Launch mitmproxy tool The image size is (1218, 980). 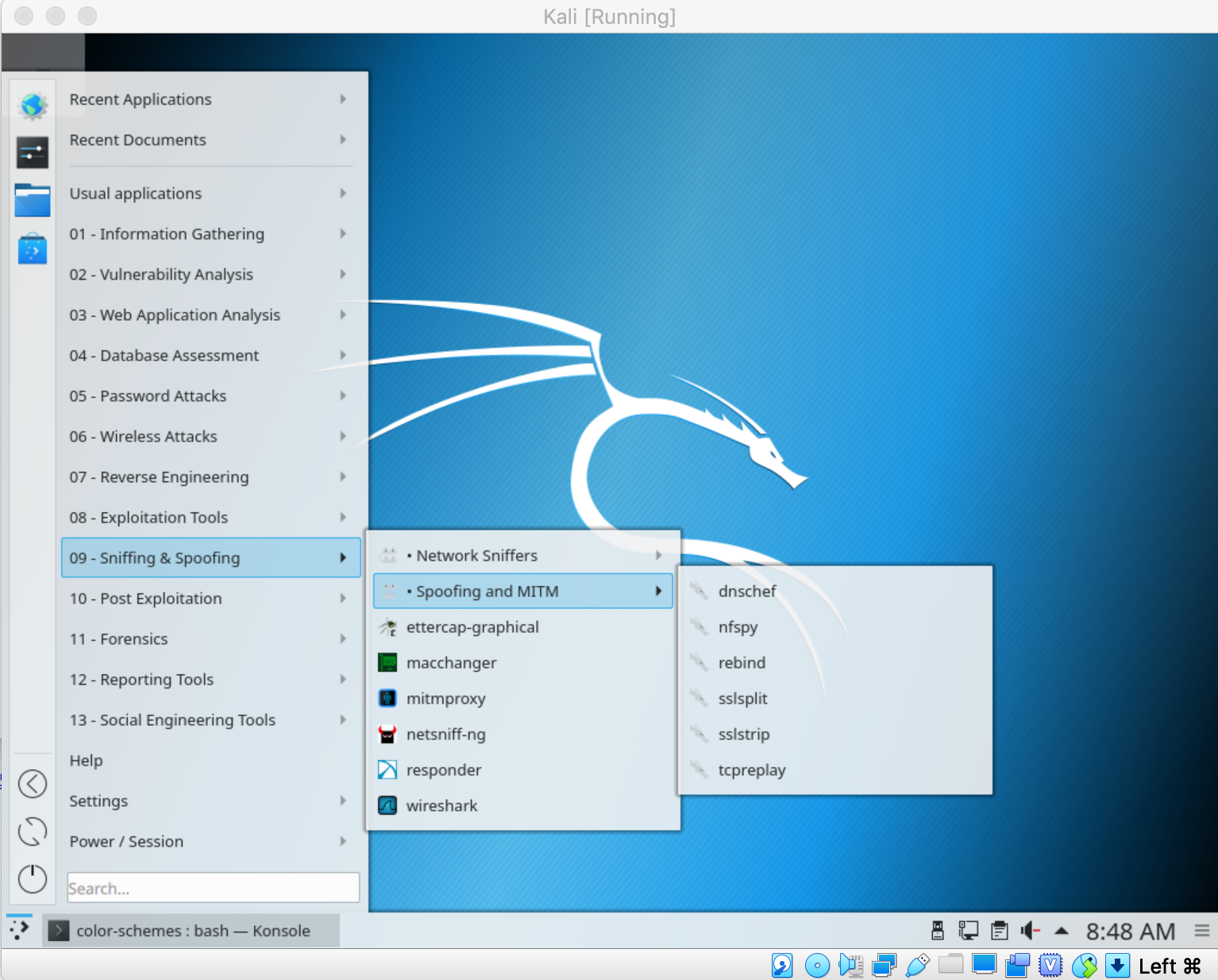(x=445, y=699)
